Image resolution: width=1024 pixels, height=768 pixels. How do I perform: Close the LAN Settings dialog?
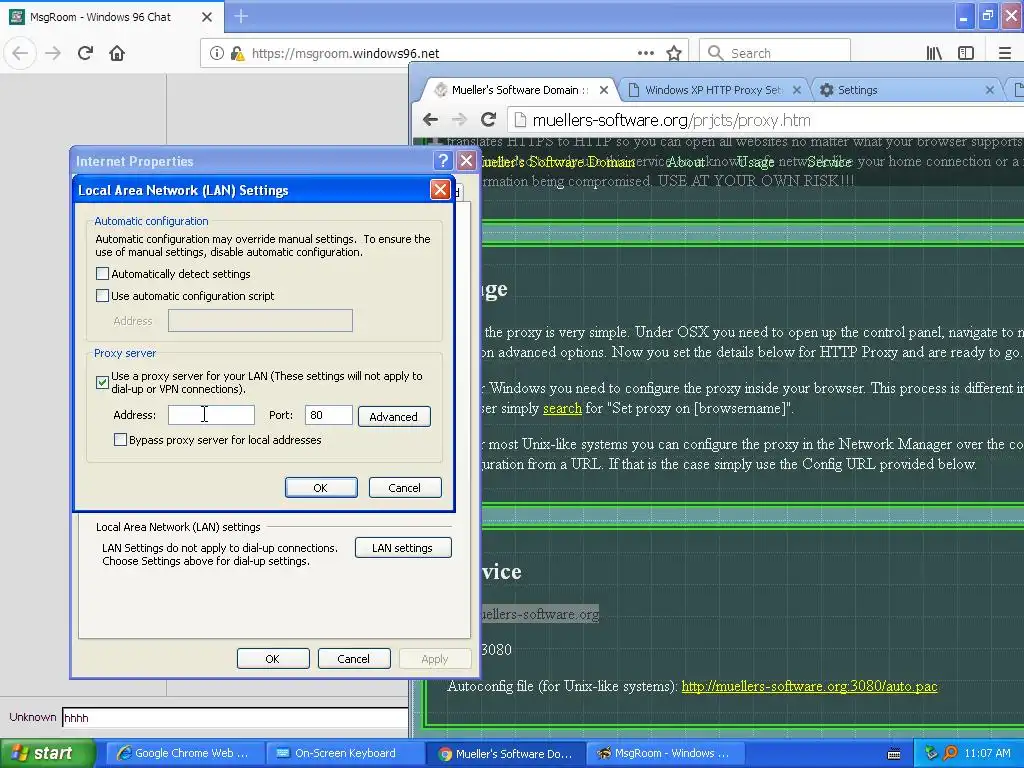[x=440, y=189]
